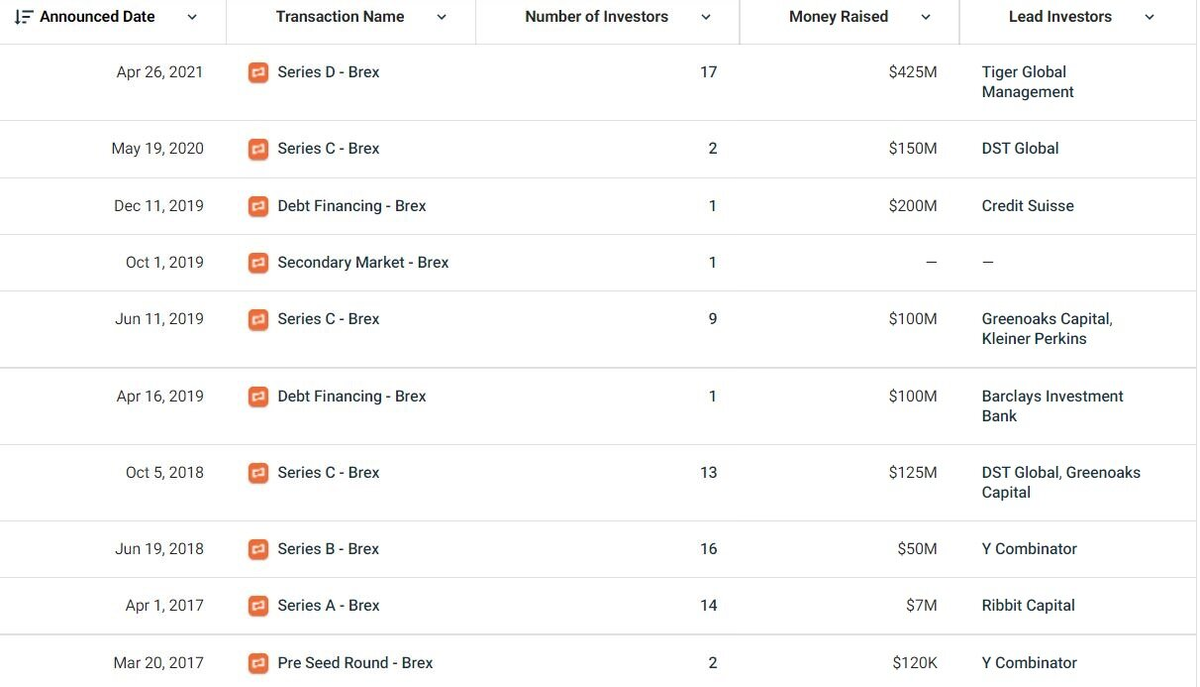Click the icon next to Debt Financing dated Apr 16, 2019
Viewport: 1200px width, 687px height.
[259, 396]
